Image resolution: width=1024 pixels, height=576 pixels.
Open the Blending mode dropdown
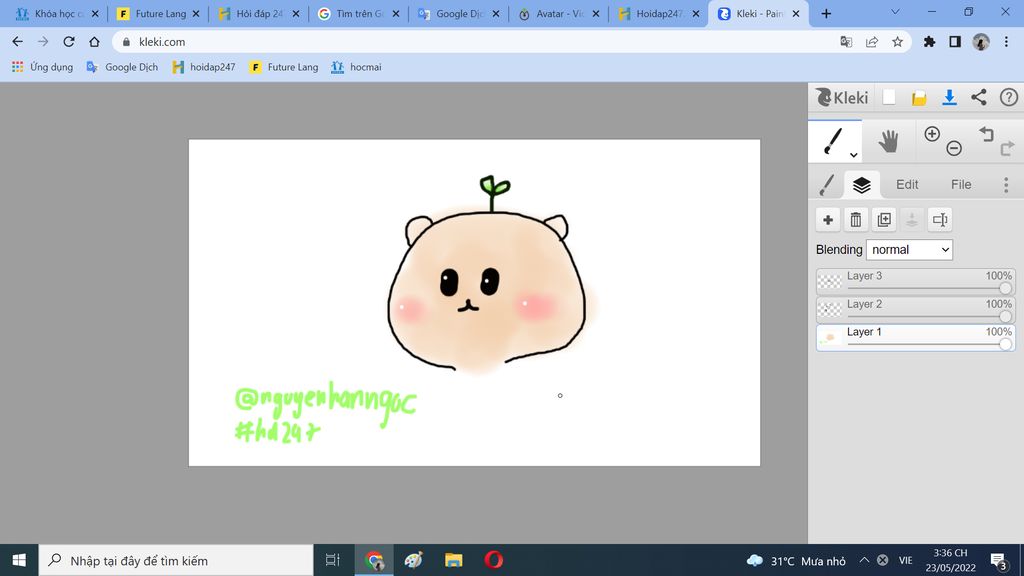[x=909, y=249]
